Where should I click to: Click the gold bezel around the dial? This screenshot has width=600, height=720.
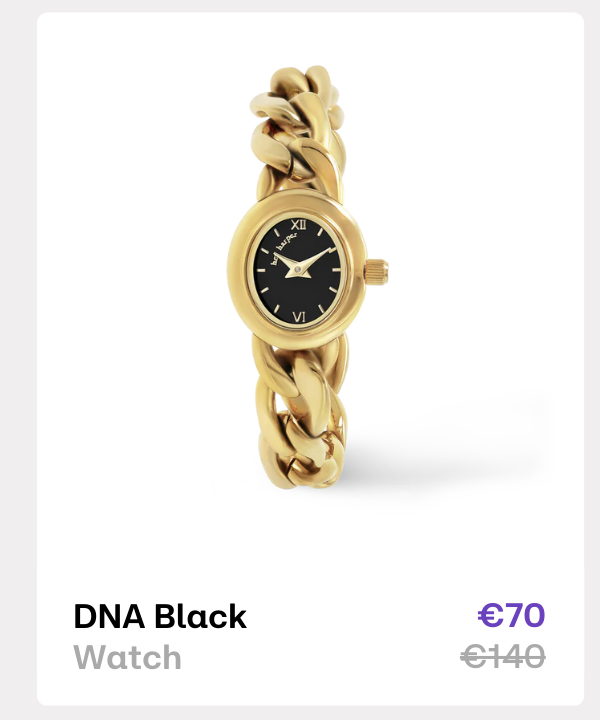pyautogui.click(x=239, y=269)
